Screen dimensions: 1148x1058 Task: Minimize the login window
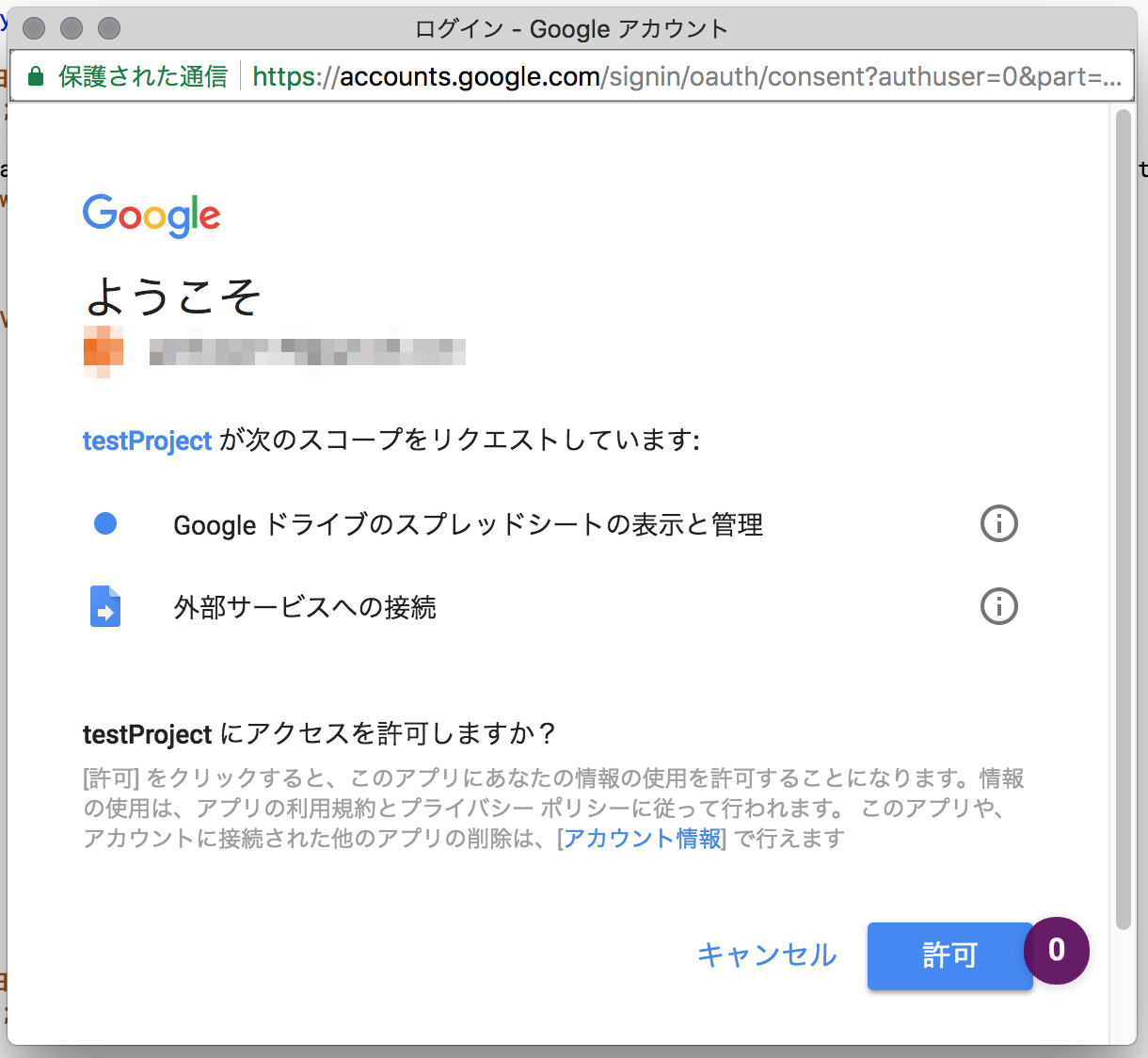tap(72, 28)
